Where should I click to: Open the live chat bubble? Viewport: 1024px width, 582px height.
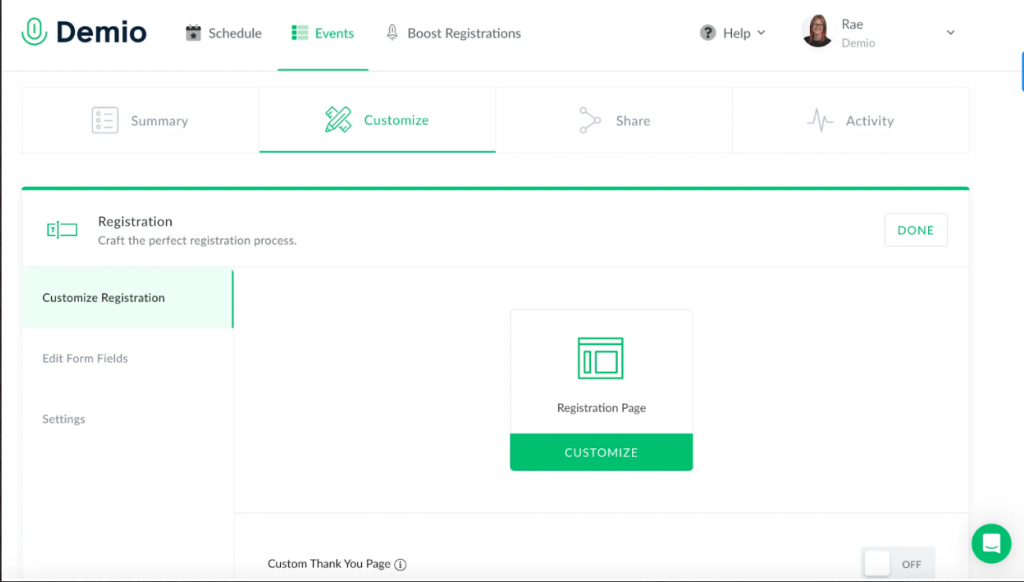coord(991,544)
